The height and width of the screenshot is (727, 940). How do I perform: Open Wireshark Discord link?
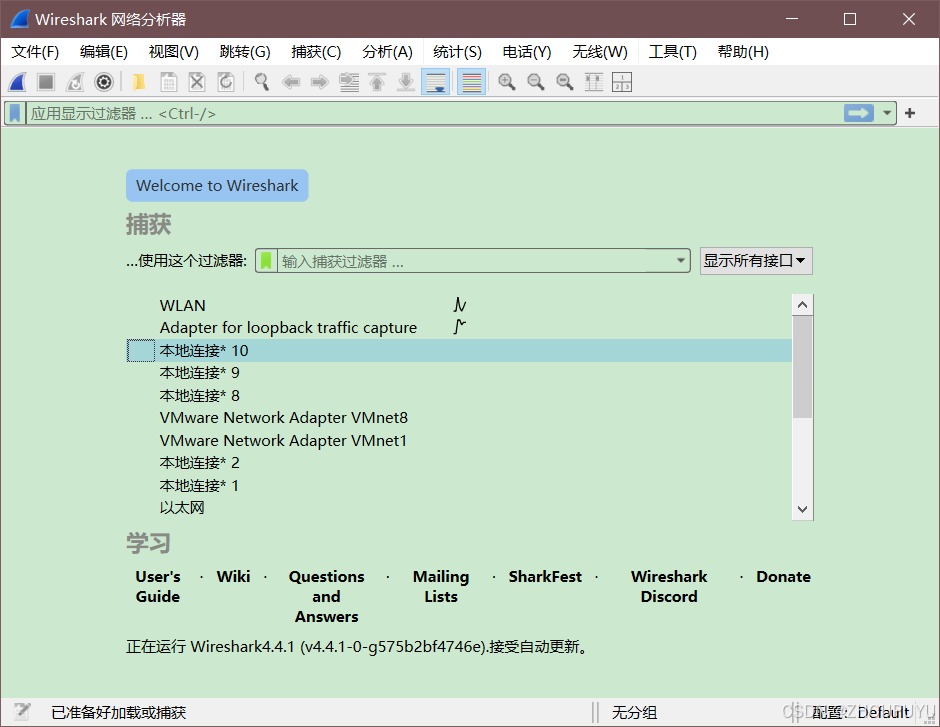[x=669, y=587]
